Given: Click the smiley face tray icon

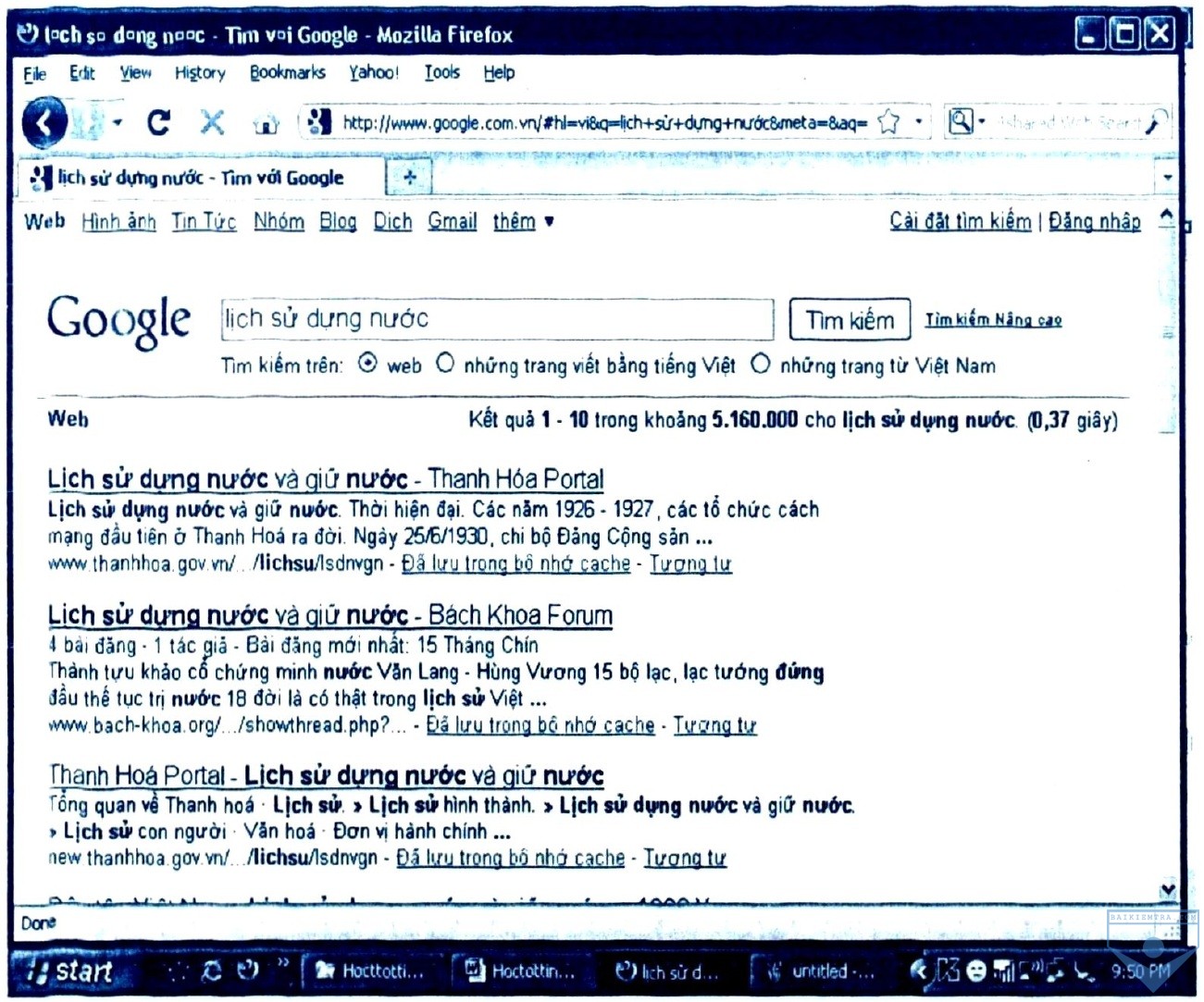Looking at the screenshot, I should pyautogui.click(x=976, y=971).
